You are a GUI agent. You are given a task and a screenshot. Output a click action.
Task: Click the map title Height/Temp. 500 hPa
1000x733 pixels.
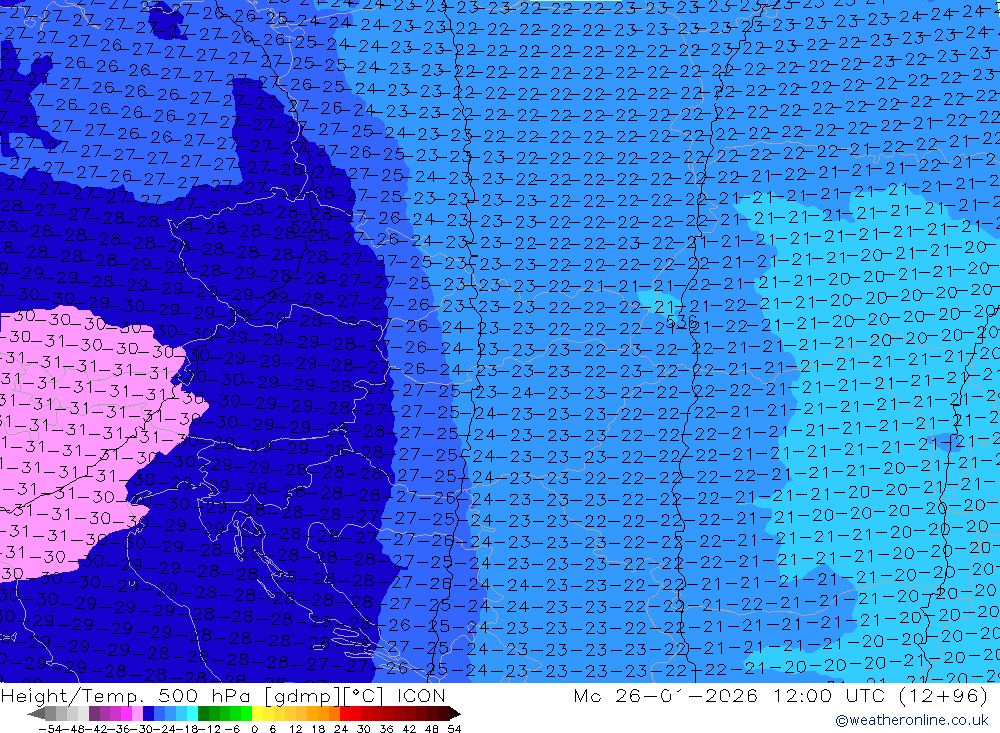(x=126, y=695)
